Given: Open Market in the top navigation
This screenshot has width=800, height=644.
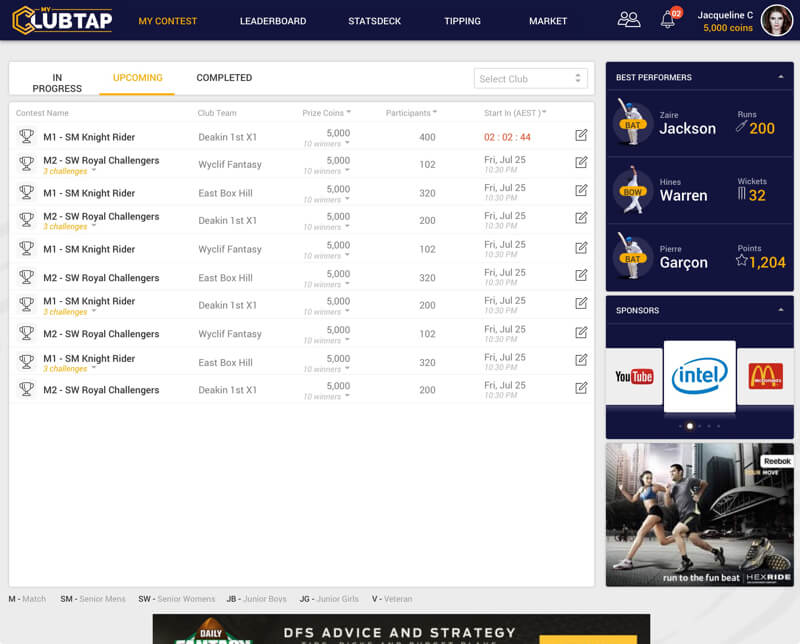Looking at the screenshot, I should click(x=548, y=21).
